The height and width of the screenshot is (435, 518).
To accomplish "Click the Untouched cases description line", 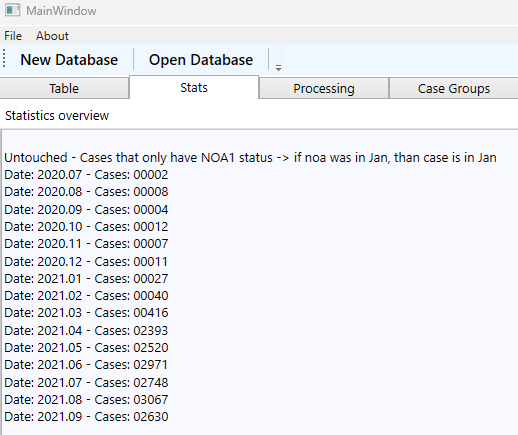I will [250, 157].
